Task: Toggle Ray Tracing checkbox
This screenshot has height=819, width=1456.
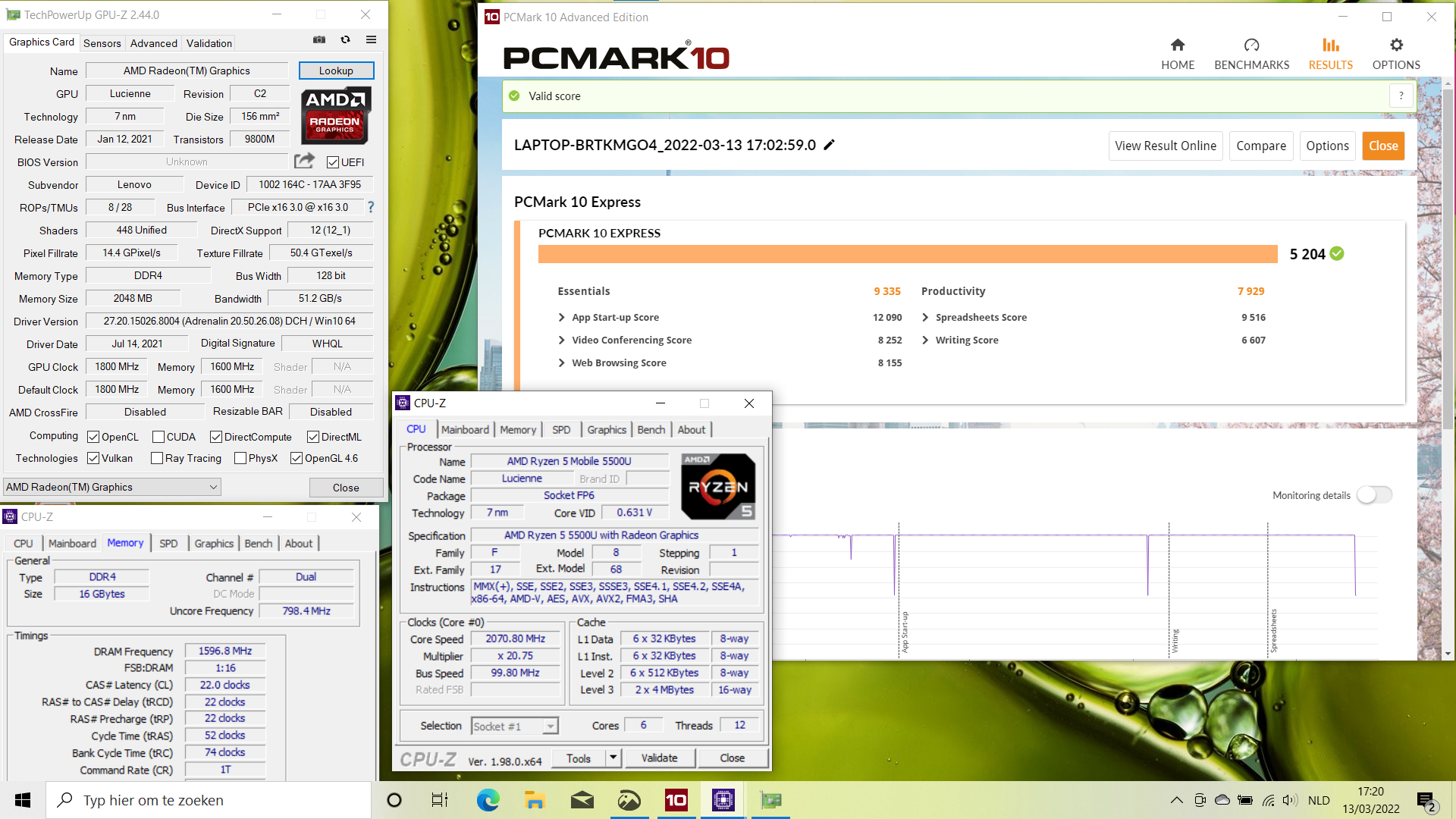Action: 157,458
